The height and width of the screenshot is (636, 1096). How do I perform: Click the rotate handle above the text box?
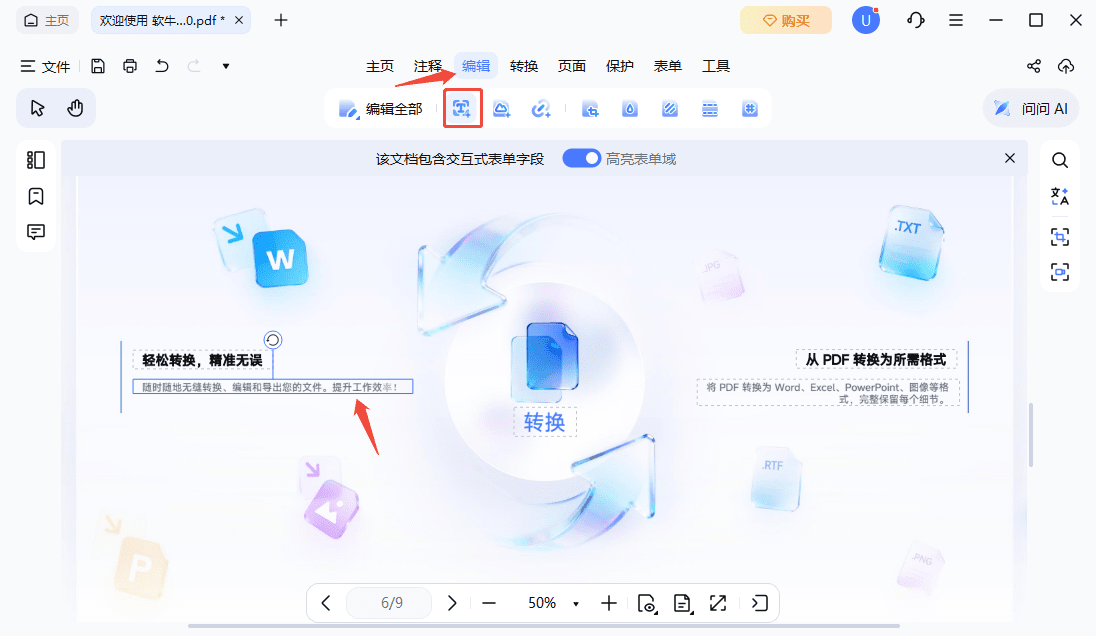pos(273,340)
